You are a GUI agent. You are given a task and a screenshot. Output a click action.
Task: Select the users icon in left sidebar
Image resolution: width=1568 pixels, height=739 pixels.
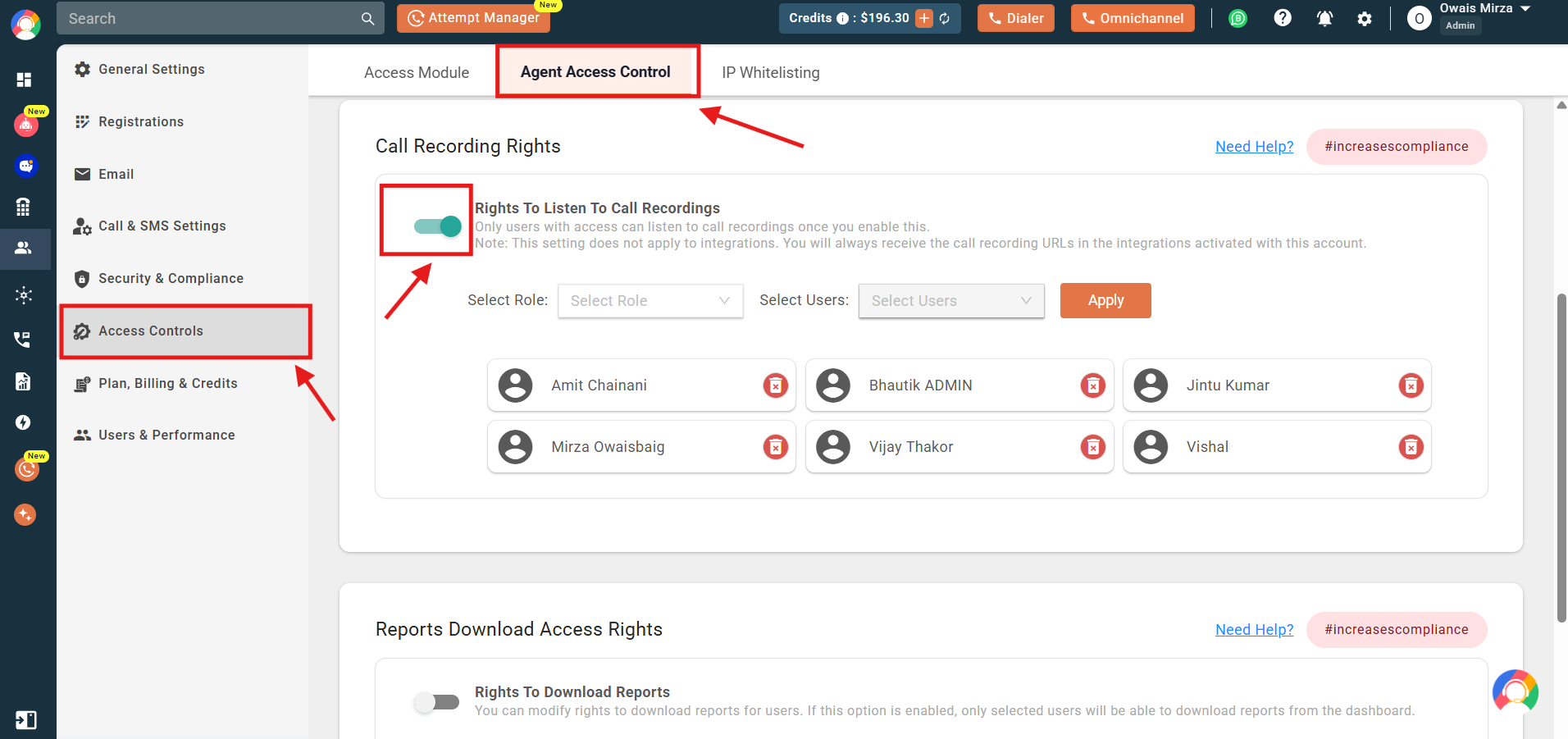click(x=24, y=248)
